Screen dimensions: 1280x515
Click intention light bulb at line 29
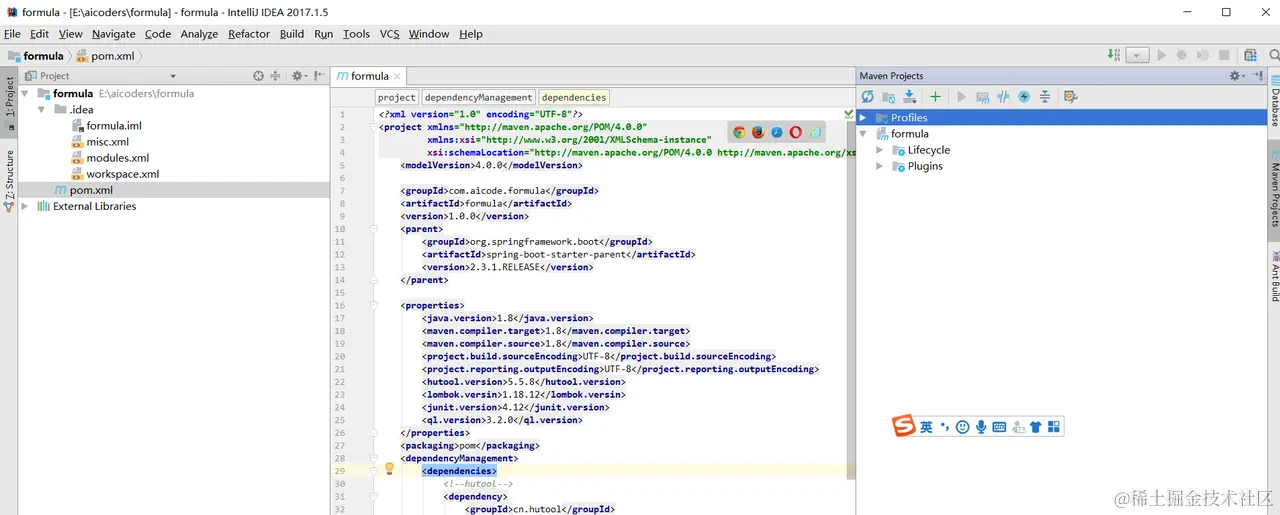point(390,469)
